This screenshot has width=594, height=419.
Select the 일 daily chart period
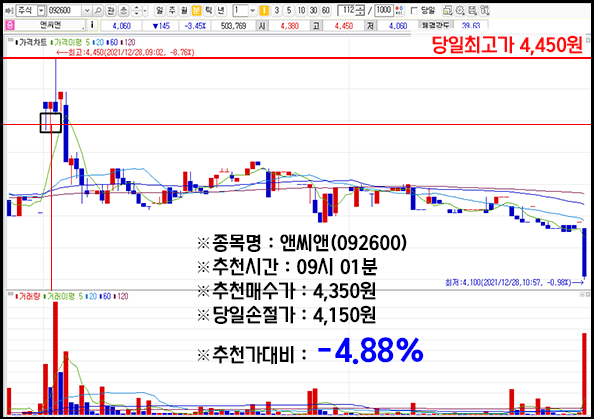[160, 11]
